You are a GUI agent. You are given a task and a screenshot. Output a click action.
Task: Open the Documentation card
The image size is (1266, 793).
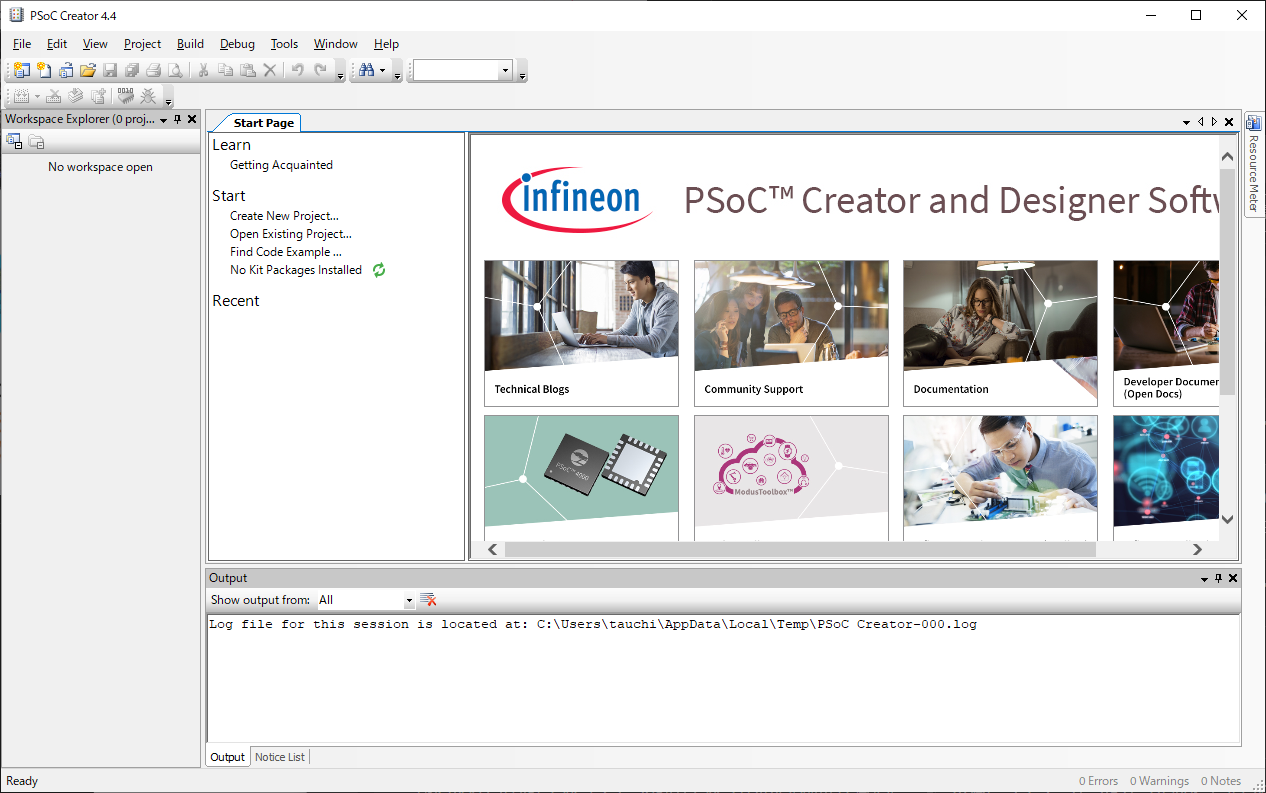(x=1000, y=333)
